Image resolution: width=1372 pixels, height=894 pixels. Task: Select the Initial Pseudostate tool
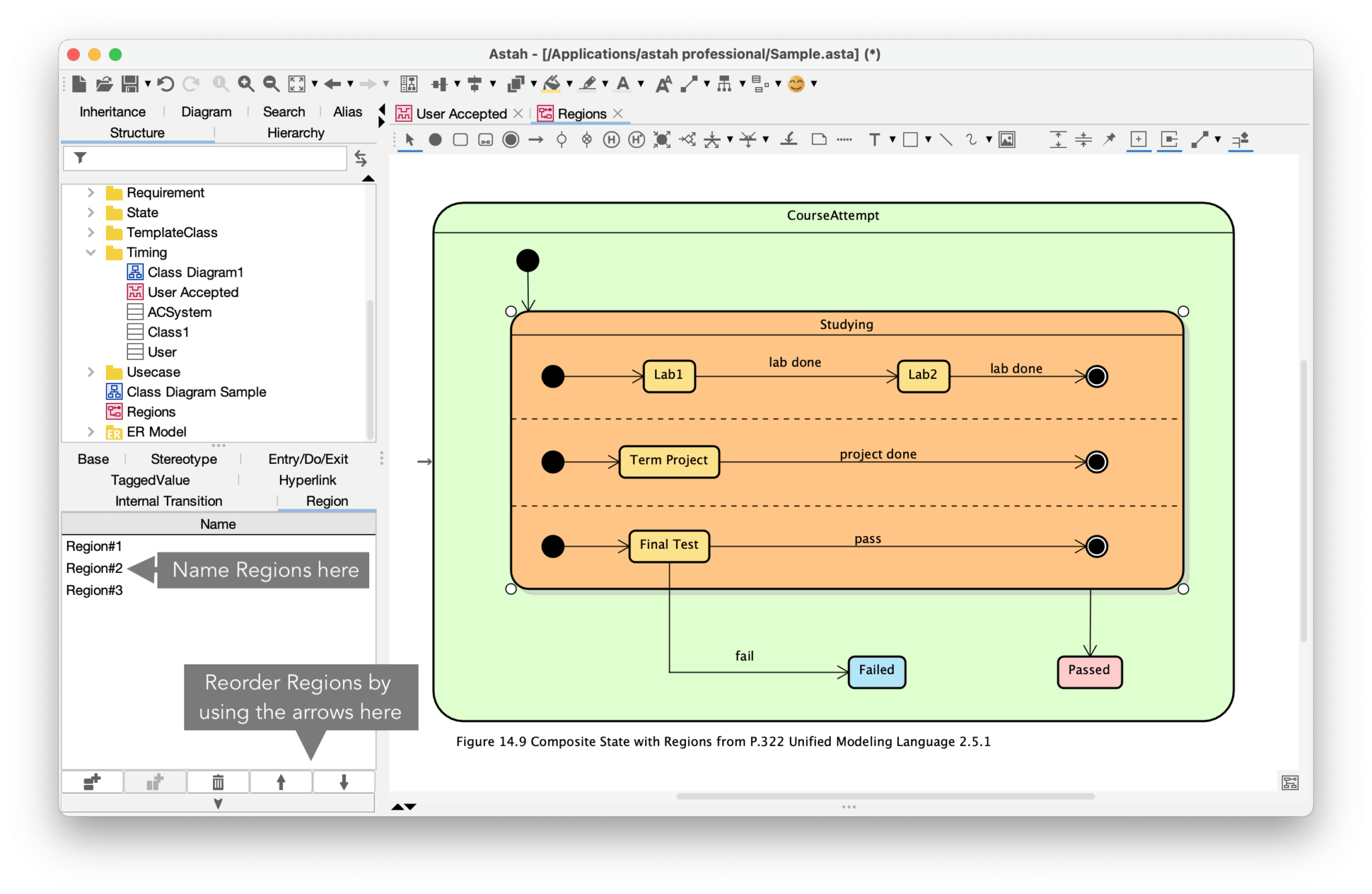436,139
